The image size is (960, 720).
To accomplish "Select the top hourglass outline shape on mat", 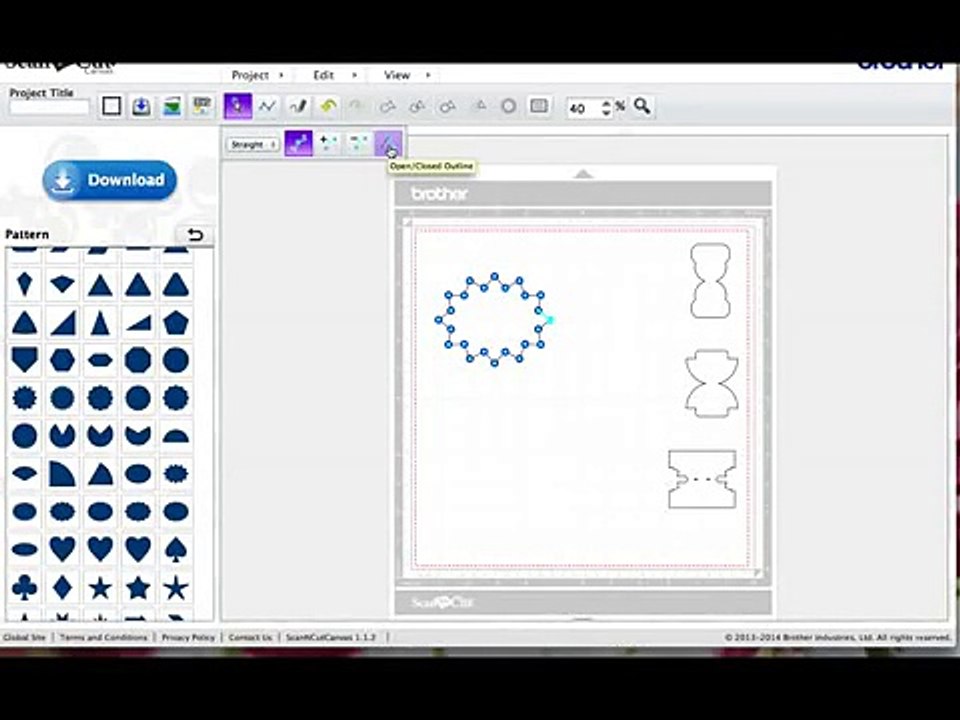I will [710, 280].
